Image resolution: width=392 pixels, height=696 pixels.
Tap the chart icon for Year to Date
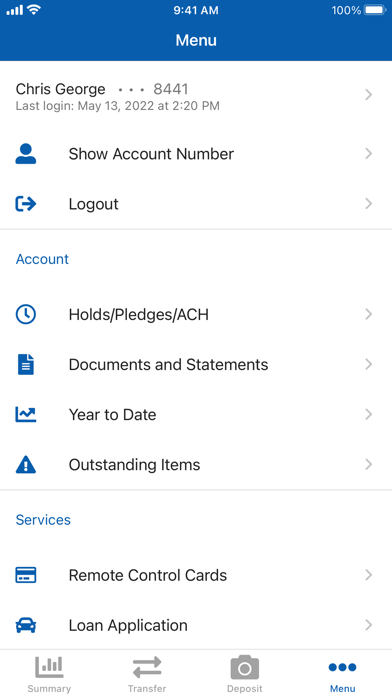pos(26,414)
